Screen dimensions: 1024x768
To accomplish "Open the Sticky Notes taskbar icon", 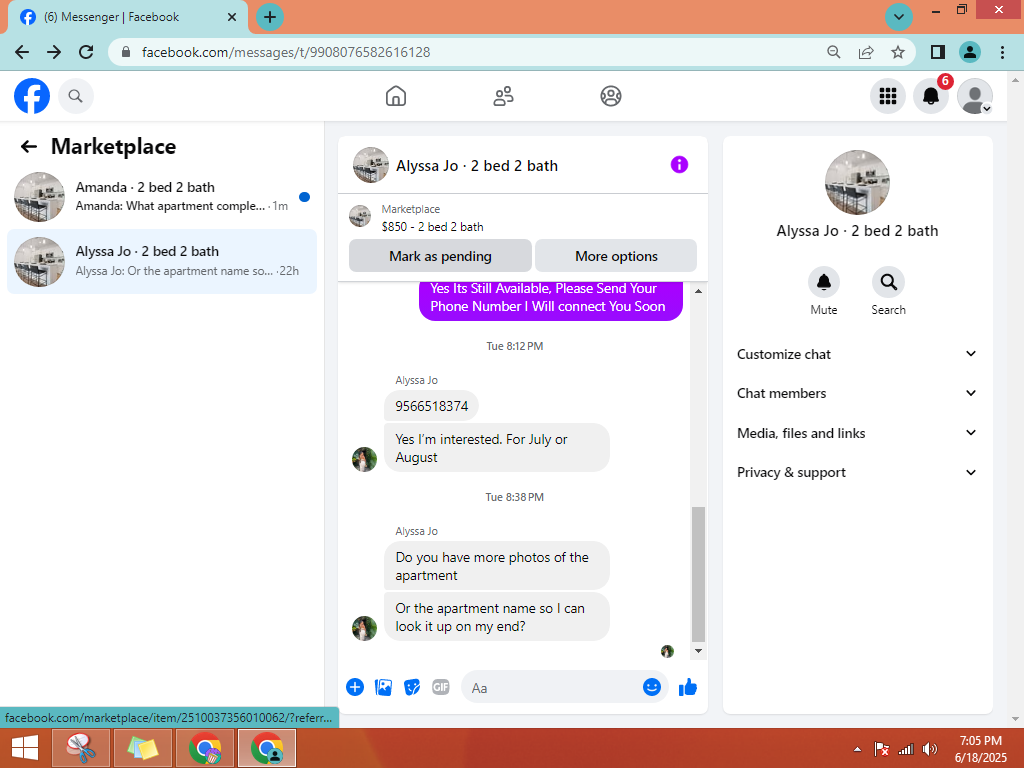I will click(x=143, y=748).
